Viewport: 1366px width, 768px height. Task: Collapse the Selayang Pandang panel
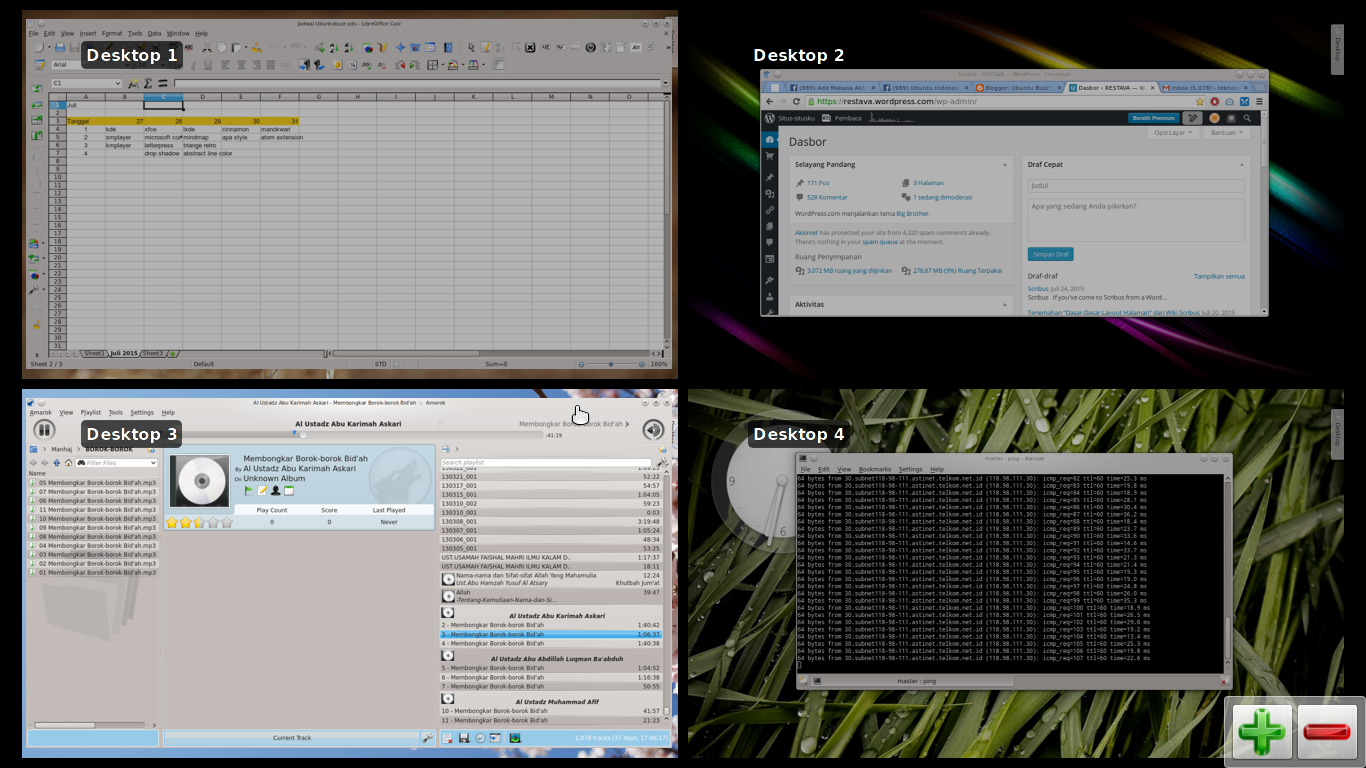pyautogui.click(x=1005, y=164)
